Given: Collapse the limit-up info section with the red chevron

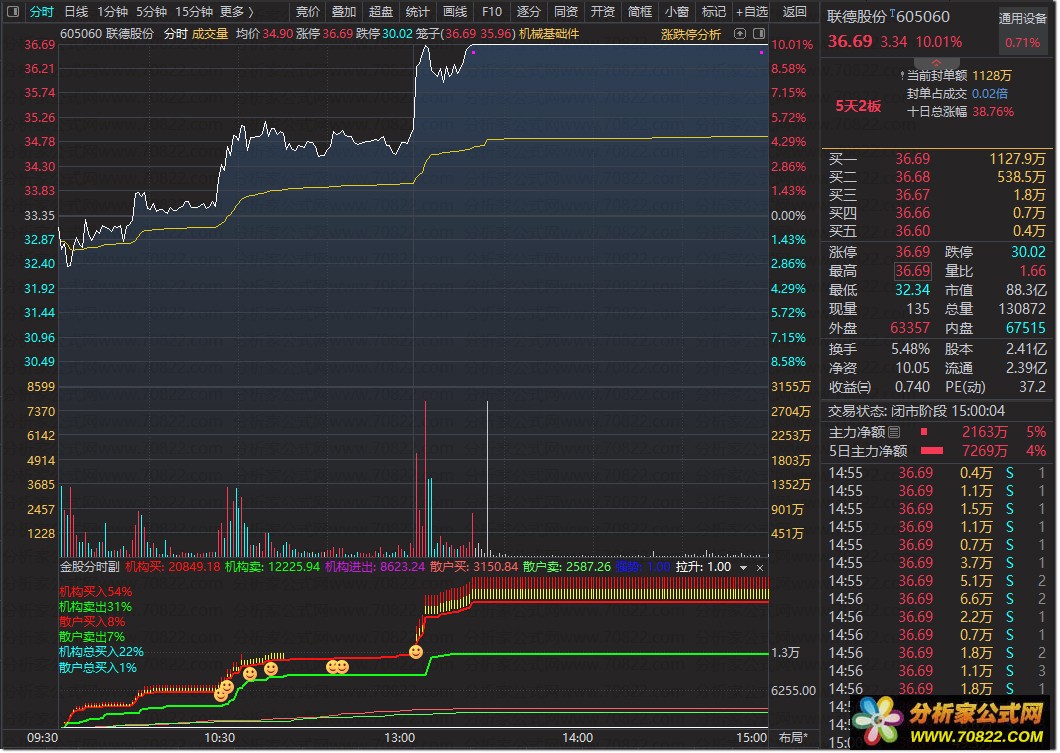Looking at the screenshot, I should tap(936, 63).
